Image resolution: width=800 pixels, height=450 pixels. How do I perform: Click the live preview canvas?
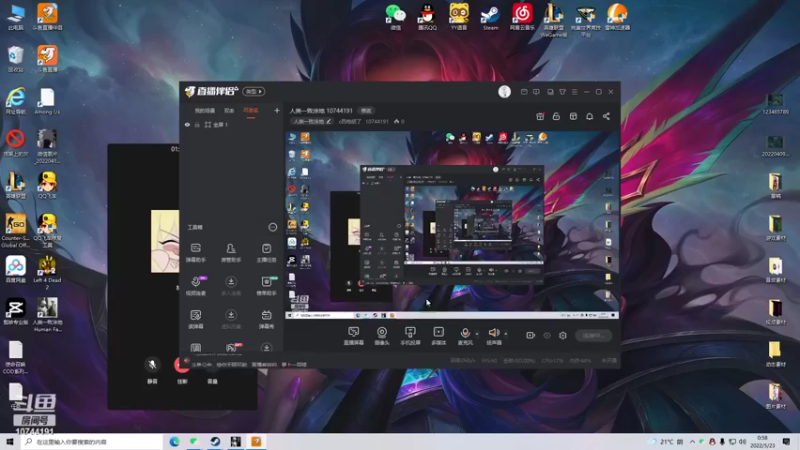pos(452,225)
